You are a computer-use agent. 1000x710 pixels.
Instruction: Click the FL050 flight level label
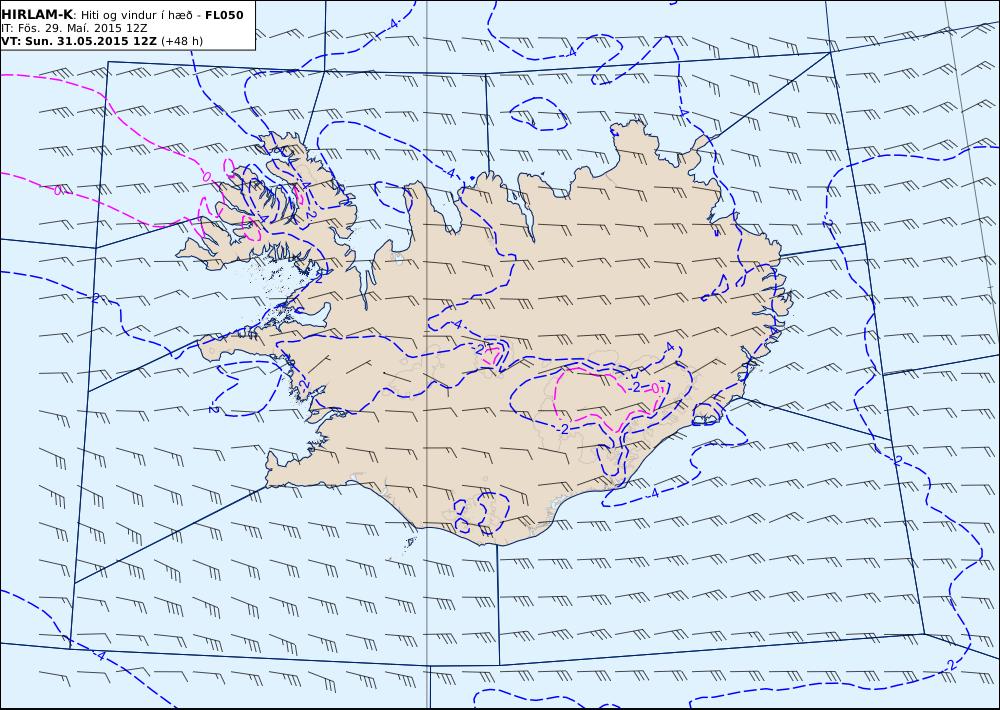click(x=224, y=15)
